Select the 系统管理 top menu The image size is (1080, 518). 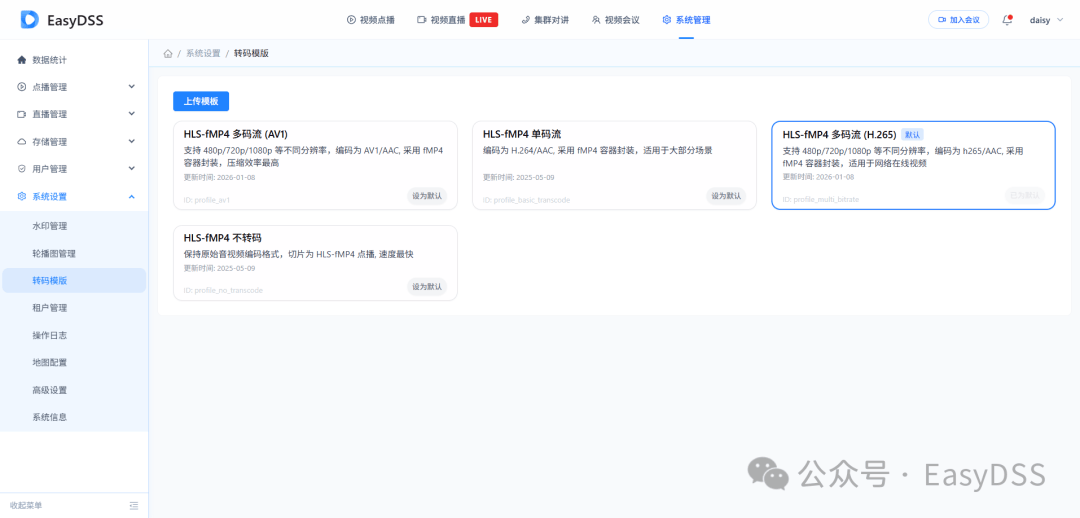tap(686, 20)
